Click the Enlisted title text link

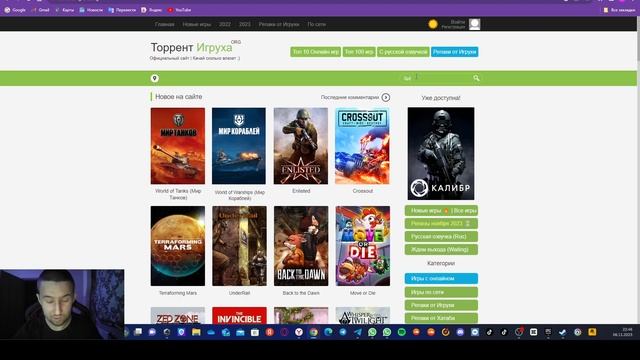coord(301,191)
